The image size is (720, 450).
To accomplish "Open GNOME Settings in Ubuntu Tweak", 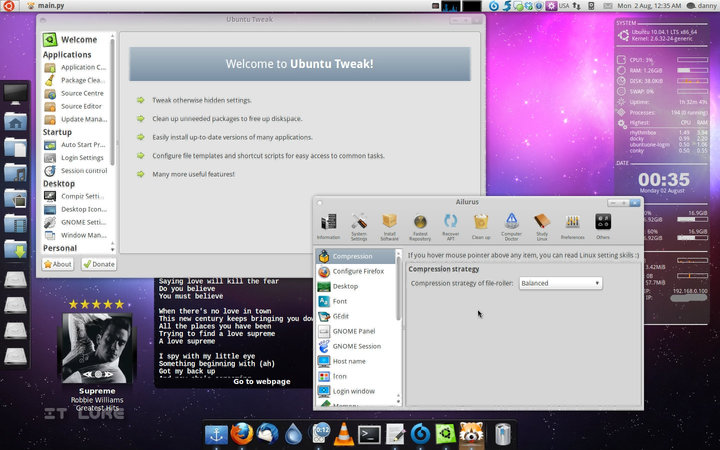I will pyautogui.click(x=76, y=222).
